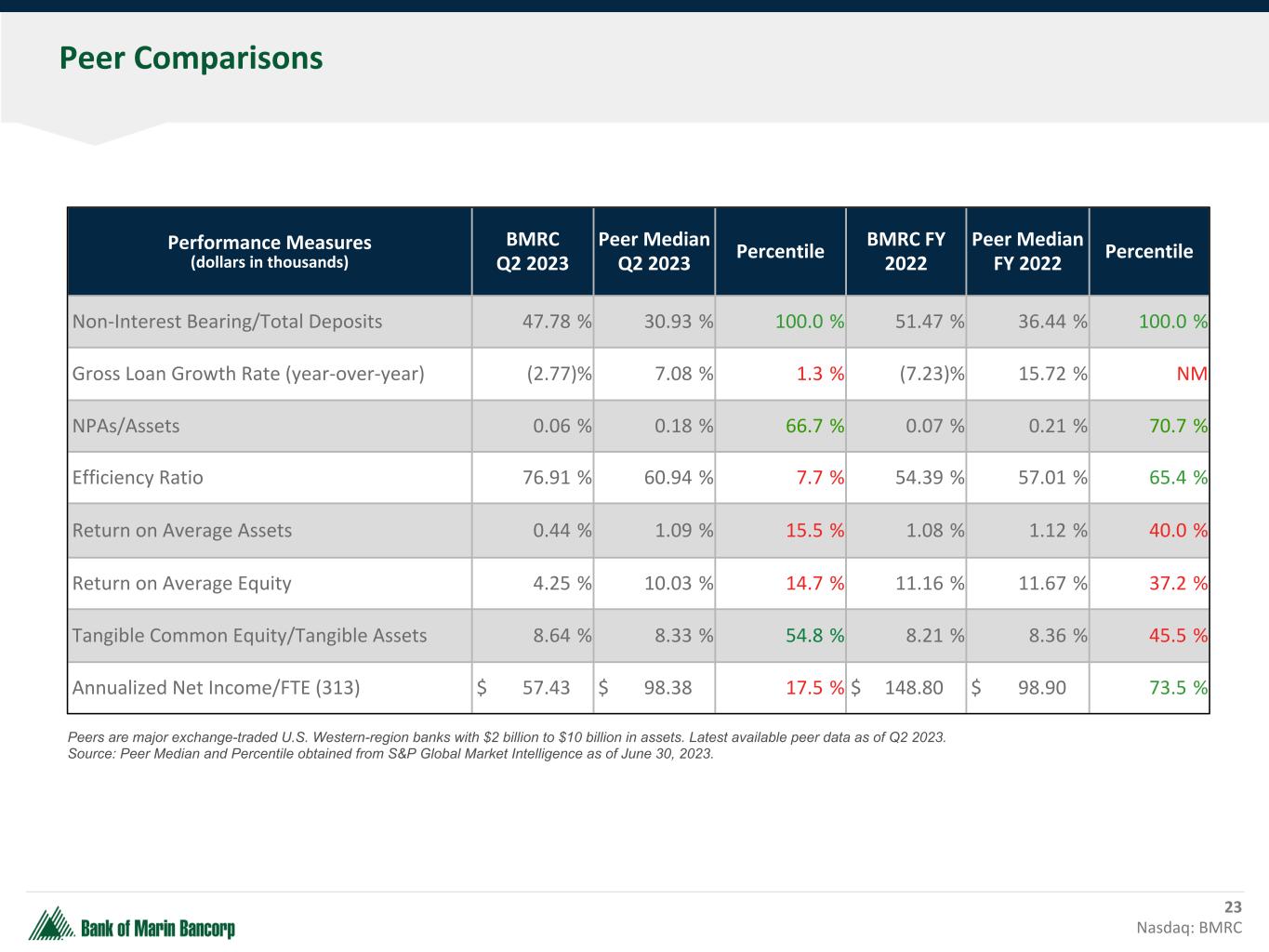
Task: Click the Peer Comparisons slide title
Action: pyautogui.click(x=191, y=58)
